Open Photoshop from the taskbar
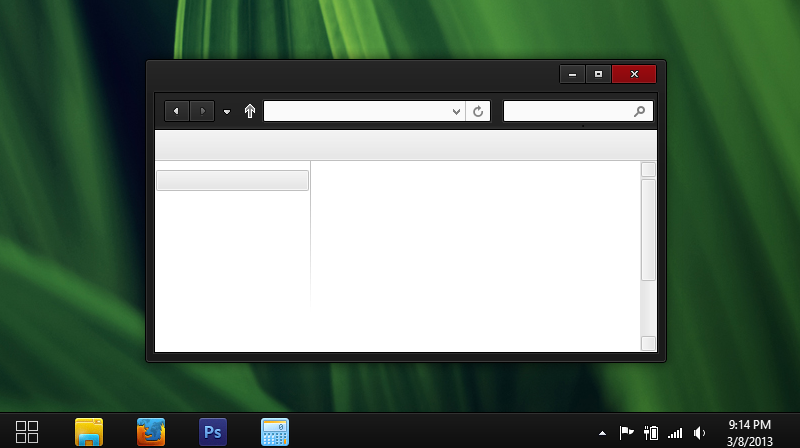This screenshot has width=800, height=448. [213, 432]
